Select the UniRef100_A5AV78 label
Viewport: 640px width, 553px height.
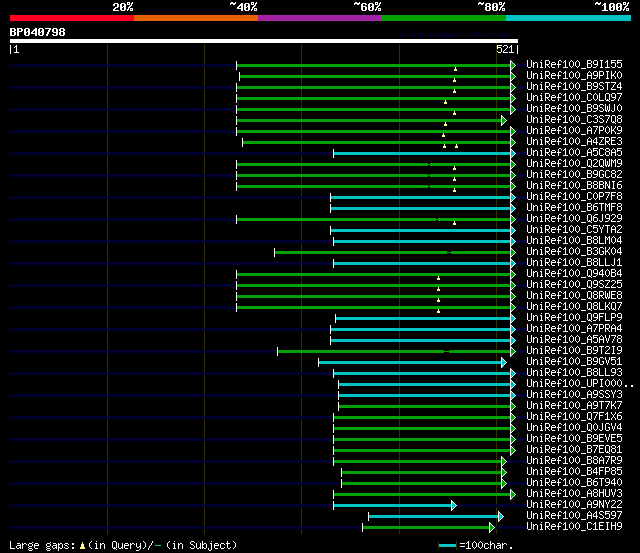(x=574, y=340)
